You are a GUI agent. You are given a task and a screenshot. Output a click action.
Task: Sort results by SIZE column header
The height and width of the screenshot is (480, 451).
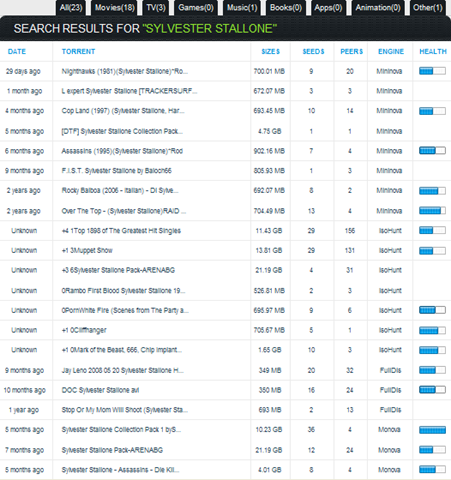pyautogui.click(x=270, y=52)
